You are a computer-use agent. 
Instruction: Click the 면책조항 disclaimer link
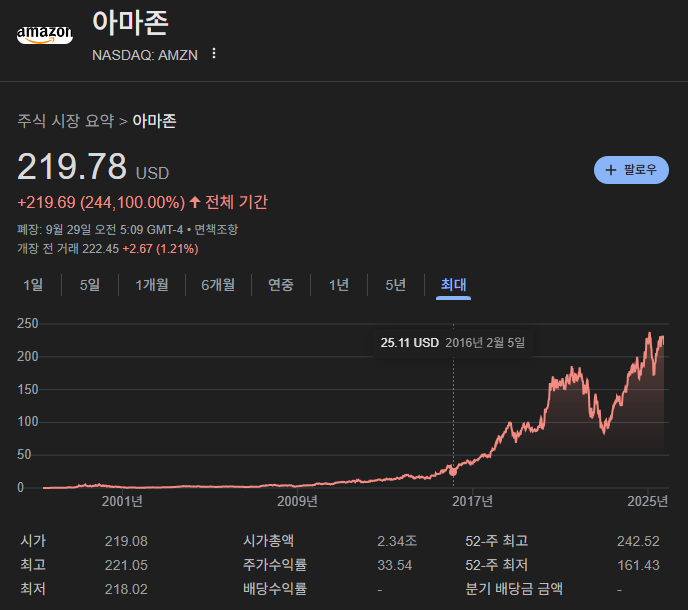[216, 230]
